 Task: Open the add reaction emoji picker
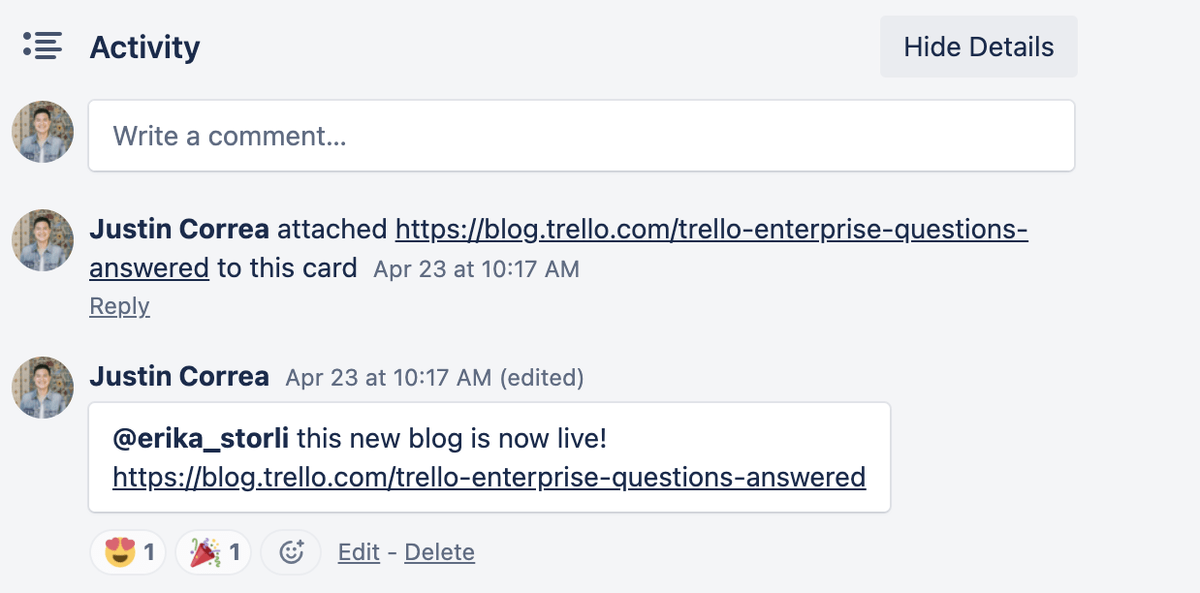tap(291, 552)
